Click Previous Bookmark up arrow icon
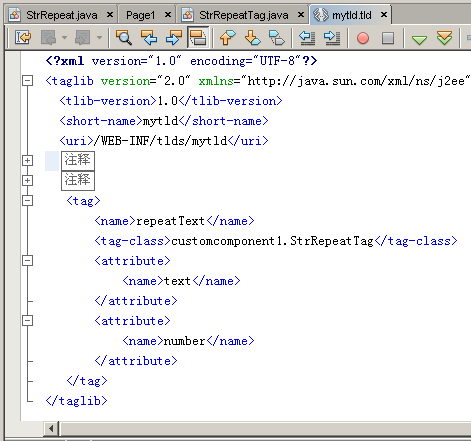471x441 pixels. coord(227,37)
